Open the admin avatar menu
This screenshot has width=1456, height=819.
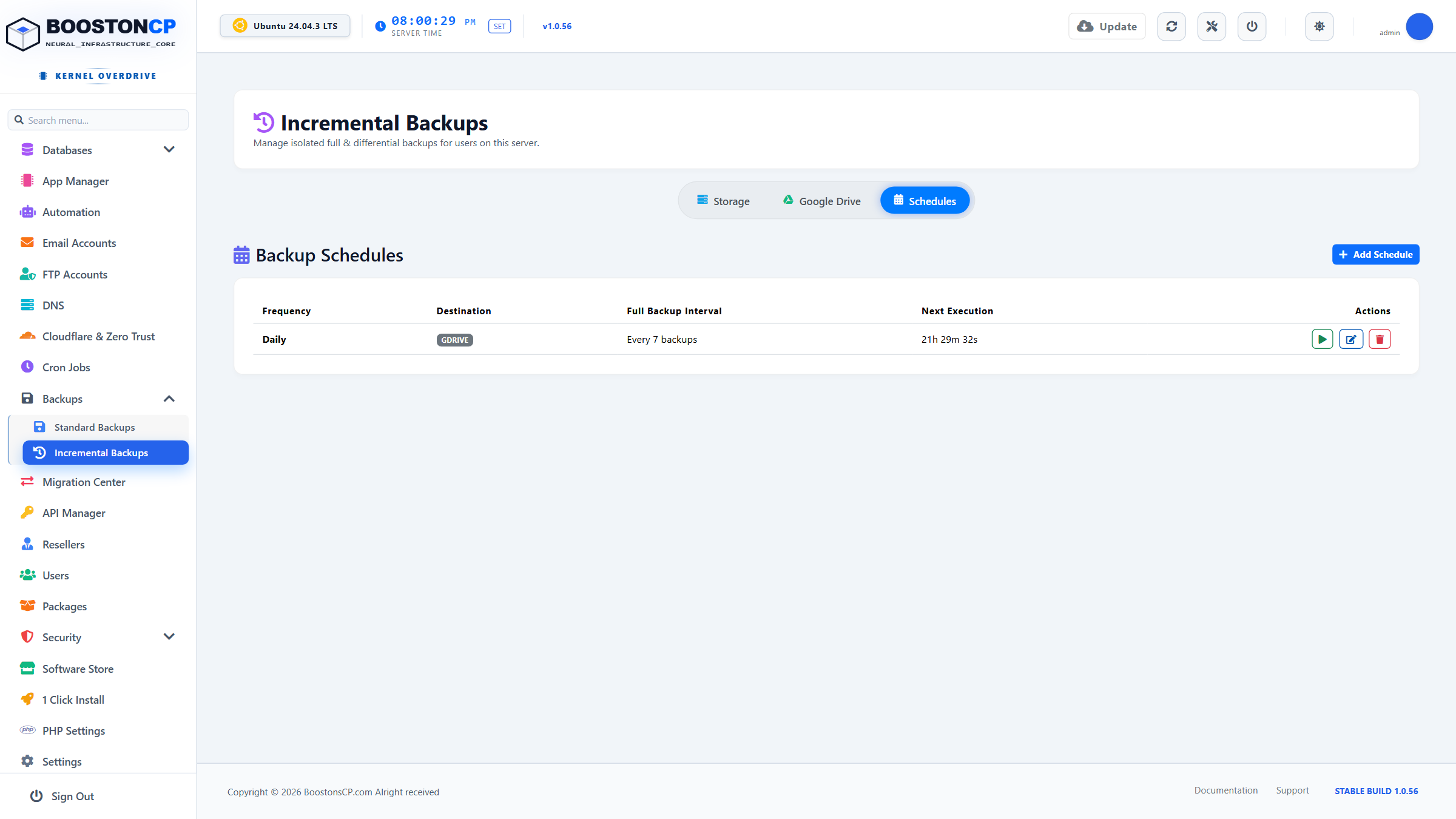click(x=1419, y=27)
